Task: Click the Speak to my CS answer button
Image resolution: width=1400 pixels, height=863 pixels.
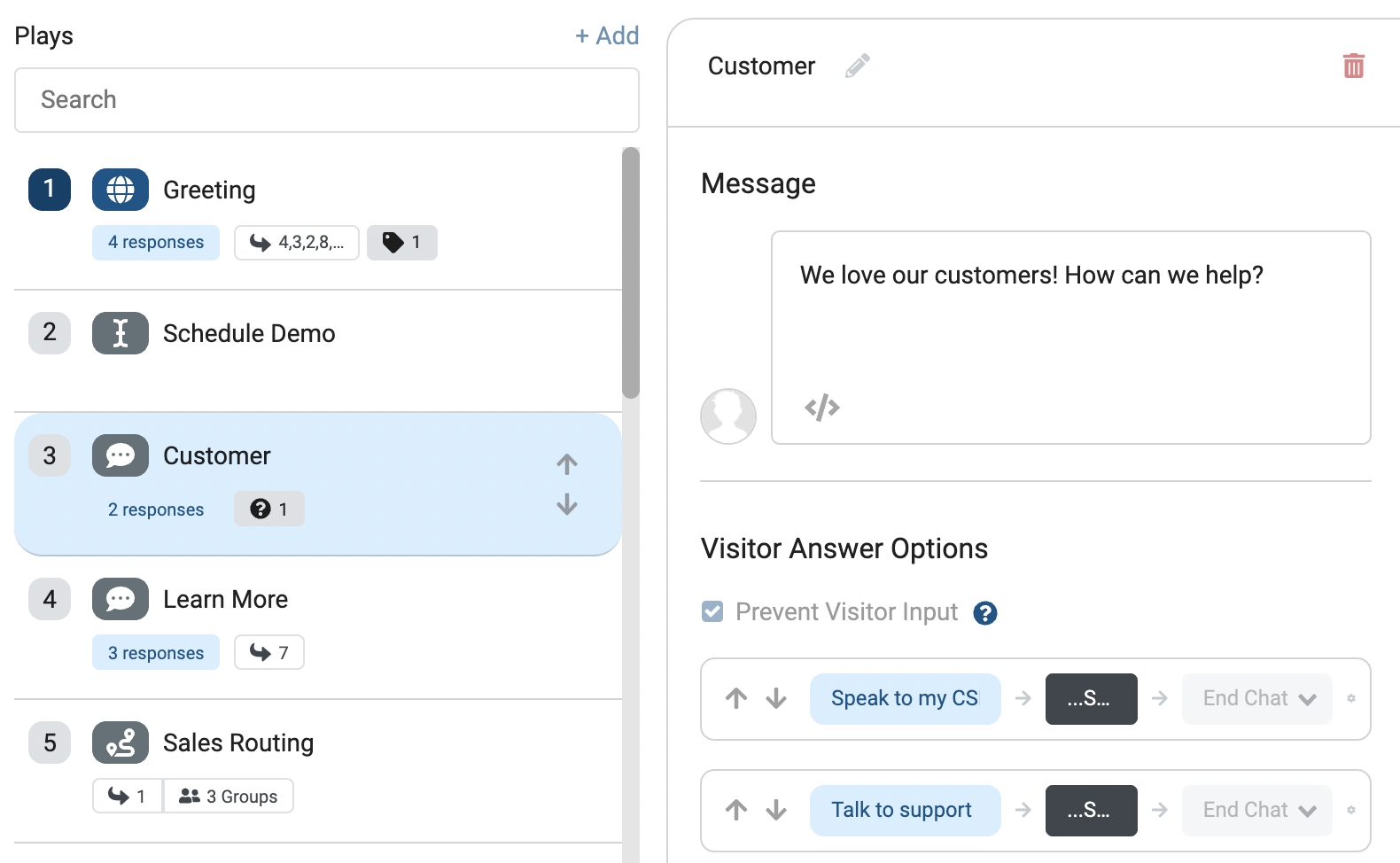Action: click(x=905, y=698)
